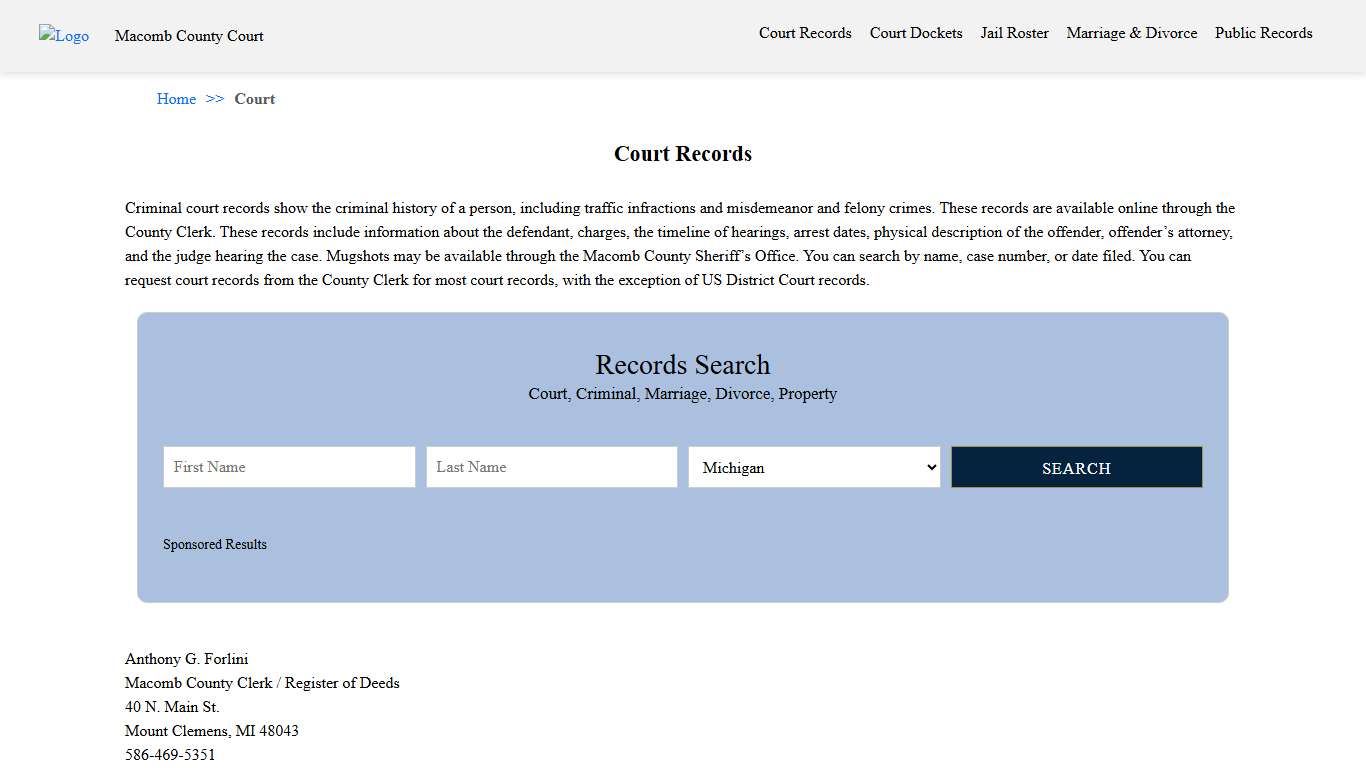Open the Marriage & Divorce section
Screen dimensions: 1366x768
[x=1131, y=33]
